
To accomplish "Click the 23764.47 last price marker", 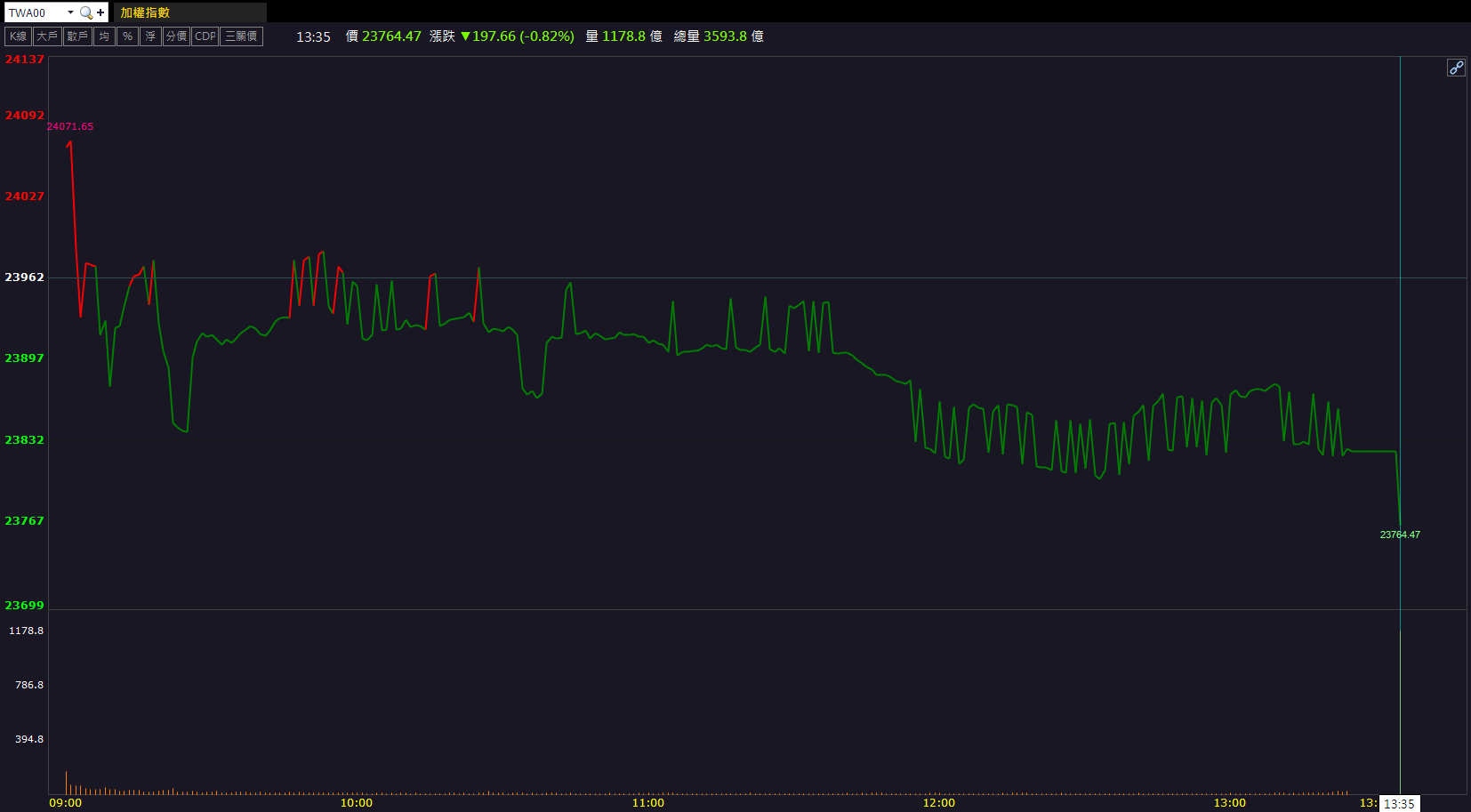I will pyautogui.click(x=1400, y=535).
